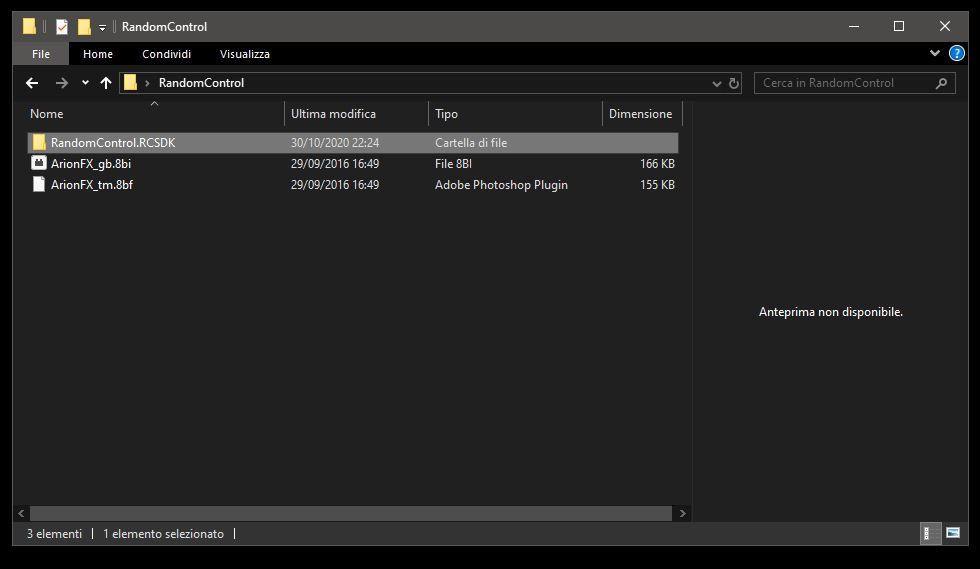Click the search magnifier icon

[x=941, y=83]
